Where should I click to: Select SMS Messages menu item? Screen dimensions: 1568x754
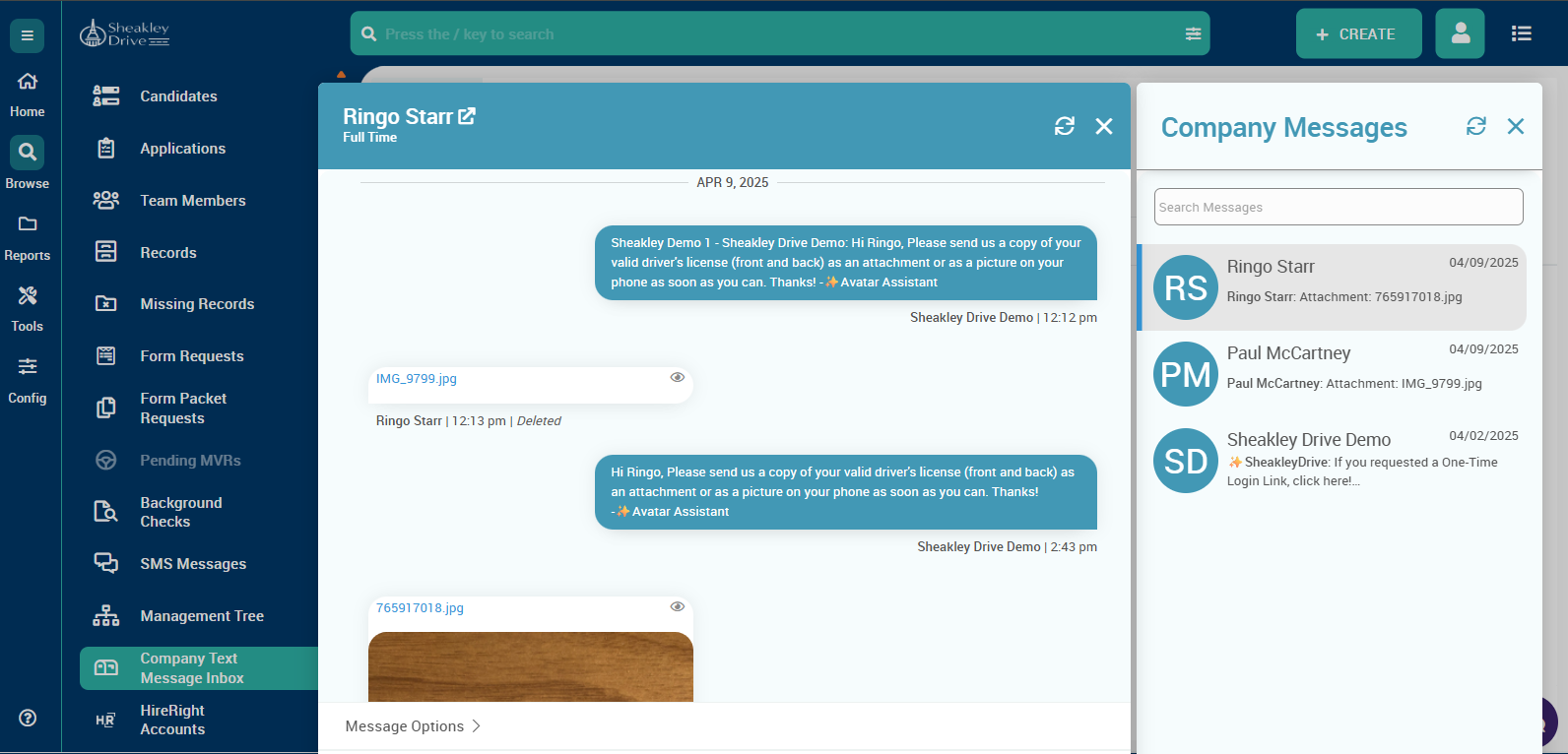tap(193, 564)
